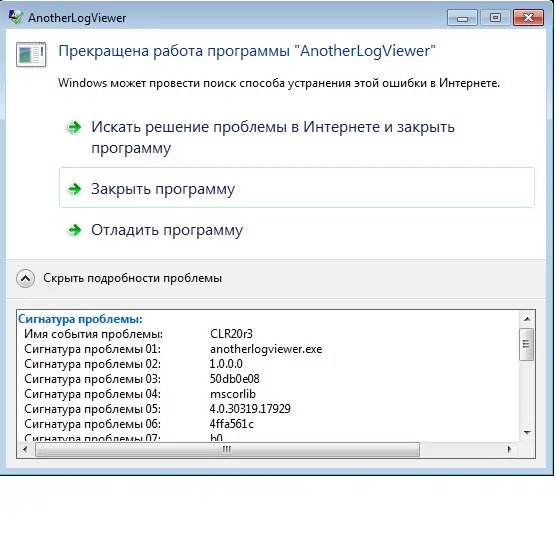
Task: Click the horizontal scrollbar left arrow
Action: point(25,449)
